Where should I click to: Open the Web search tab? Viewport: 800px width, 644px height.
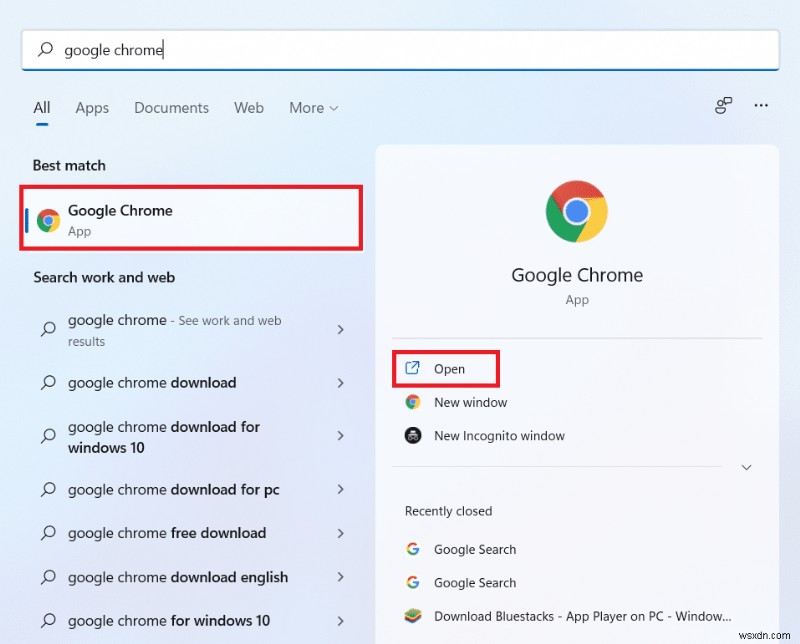point(249,107)
